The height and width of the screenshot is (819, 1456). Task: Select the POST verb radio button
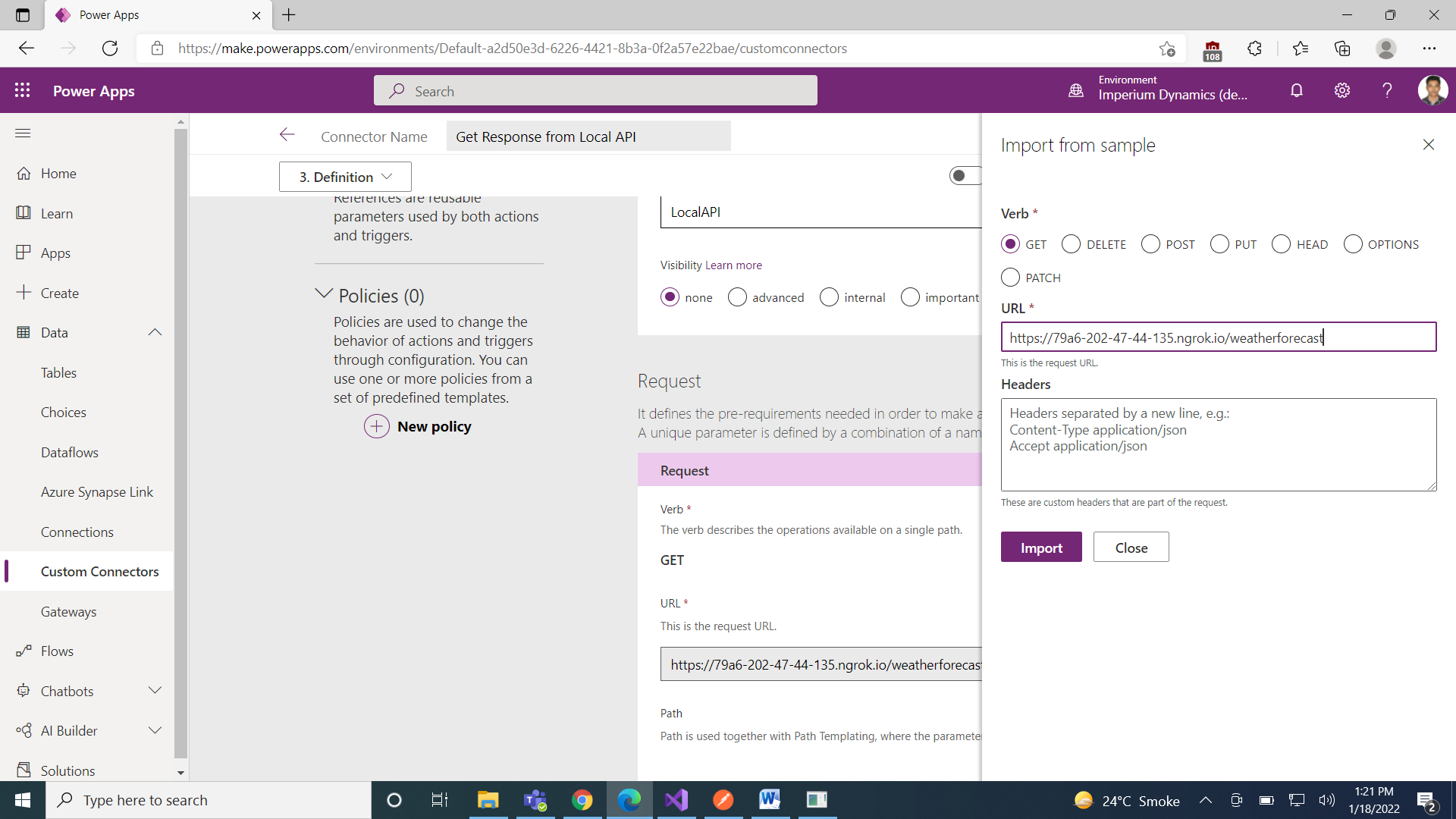pos(1150,244)
